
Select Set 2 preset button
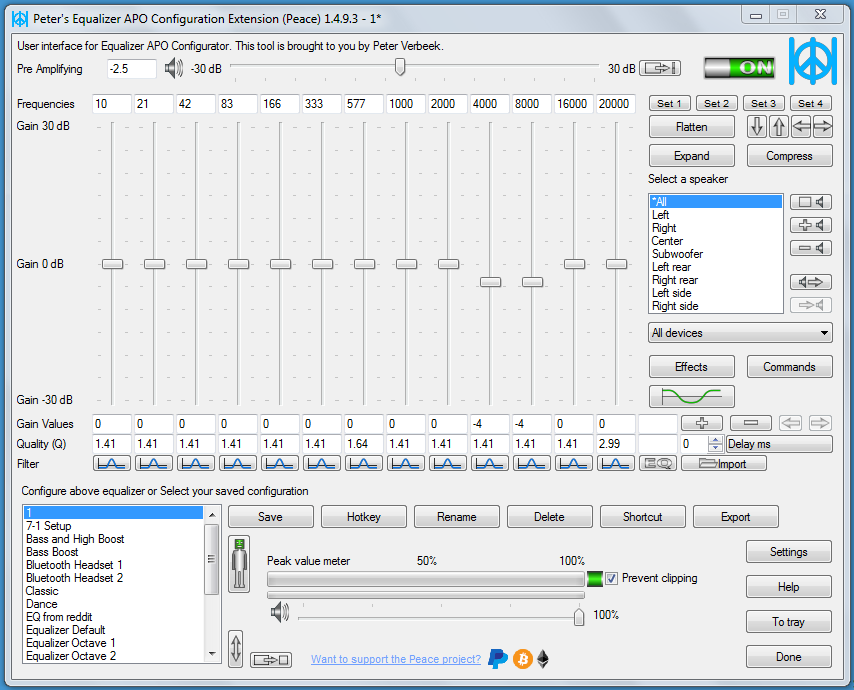point(716,103)
